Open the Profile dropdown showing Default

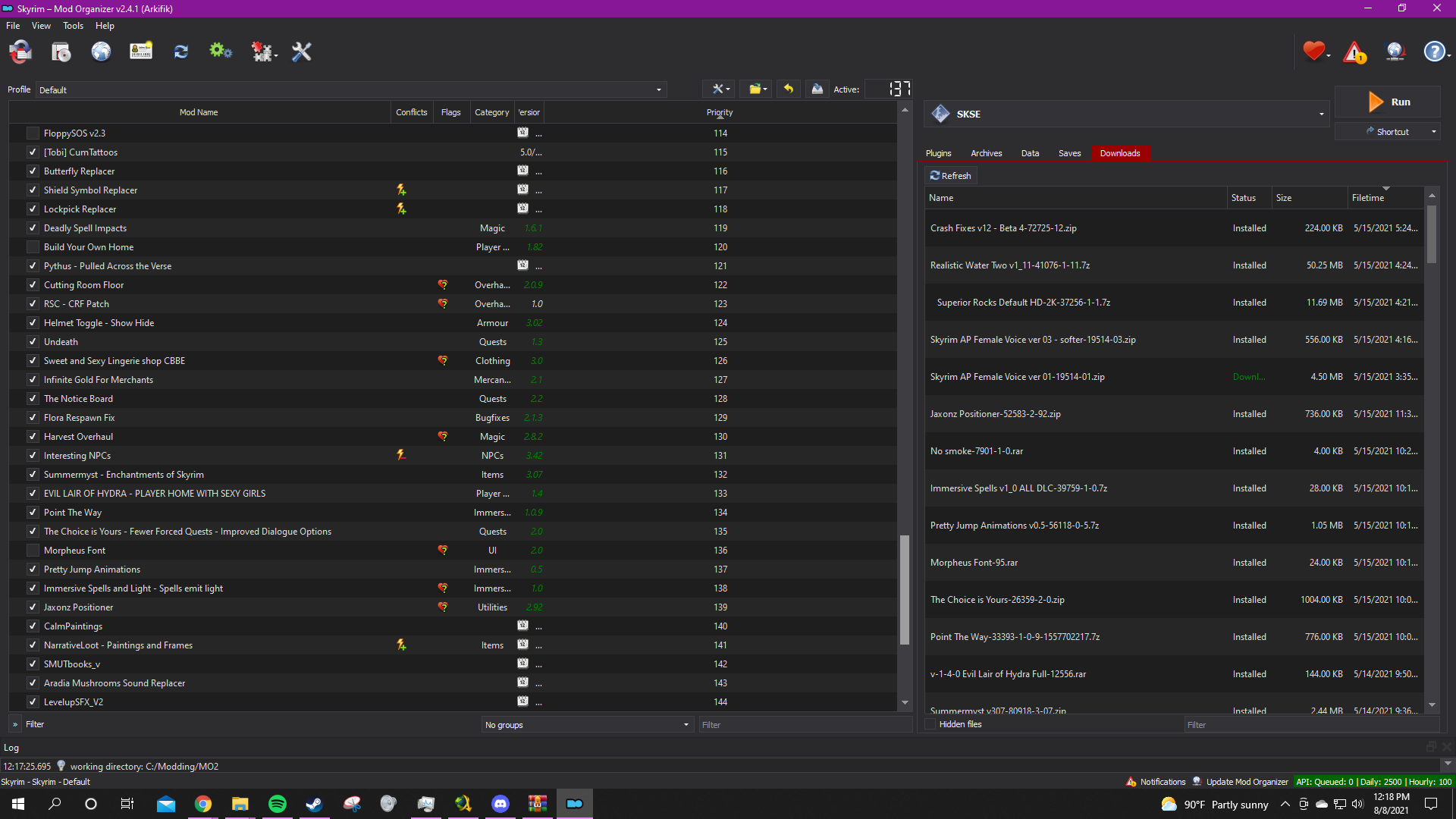(351, 89)
